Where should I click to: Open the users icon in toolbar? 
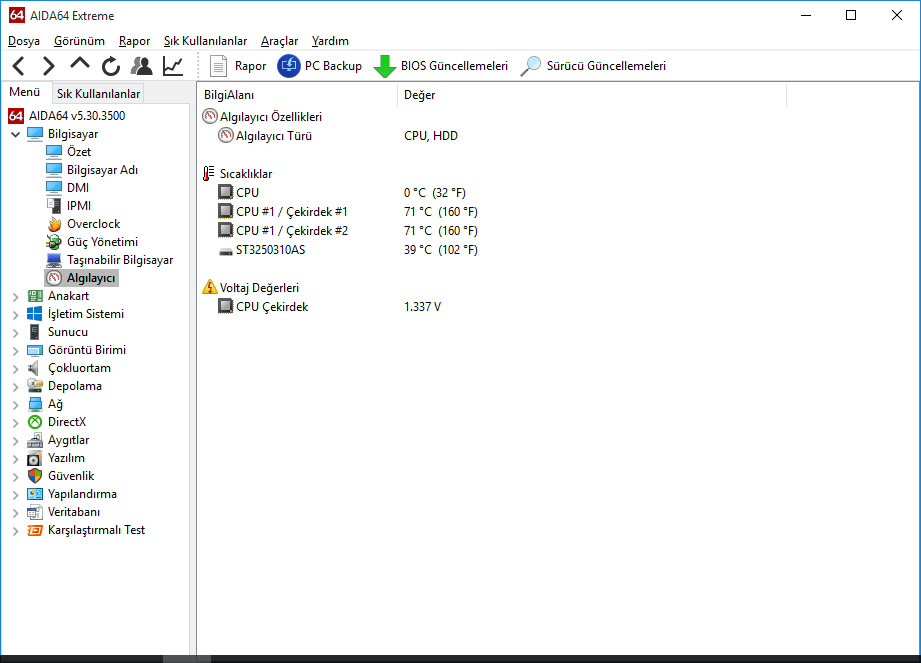point(142,66)
